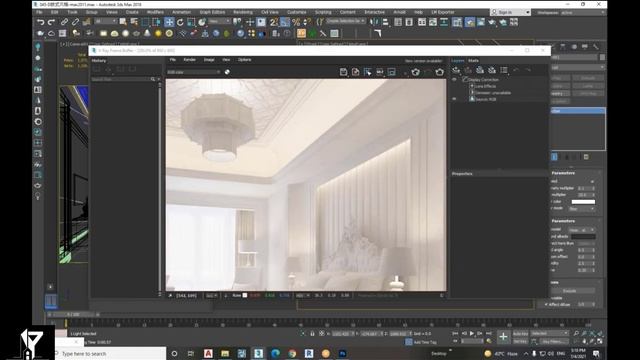Create a V-Ray sun light from toolbar

point(158,33)
